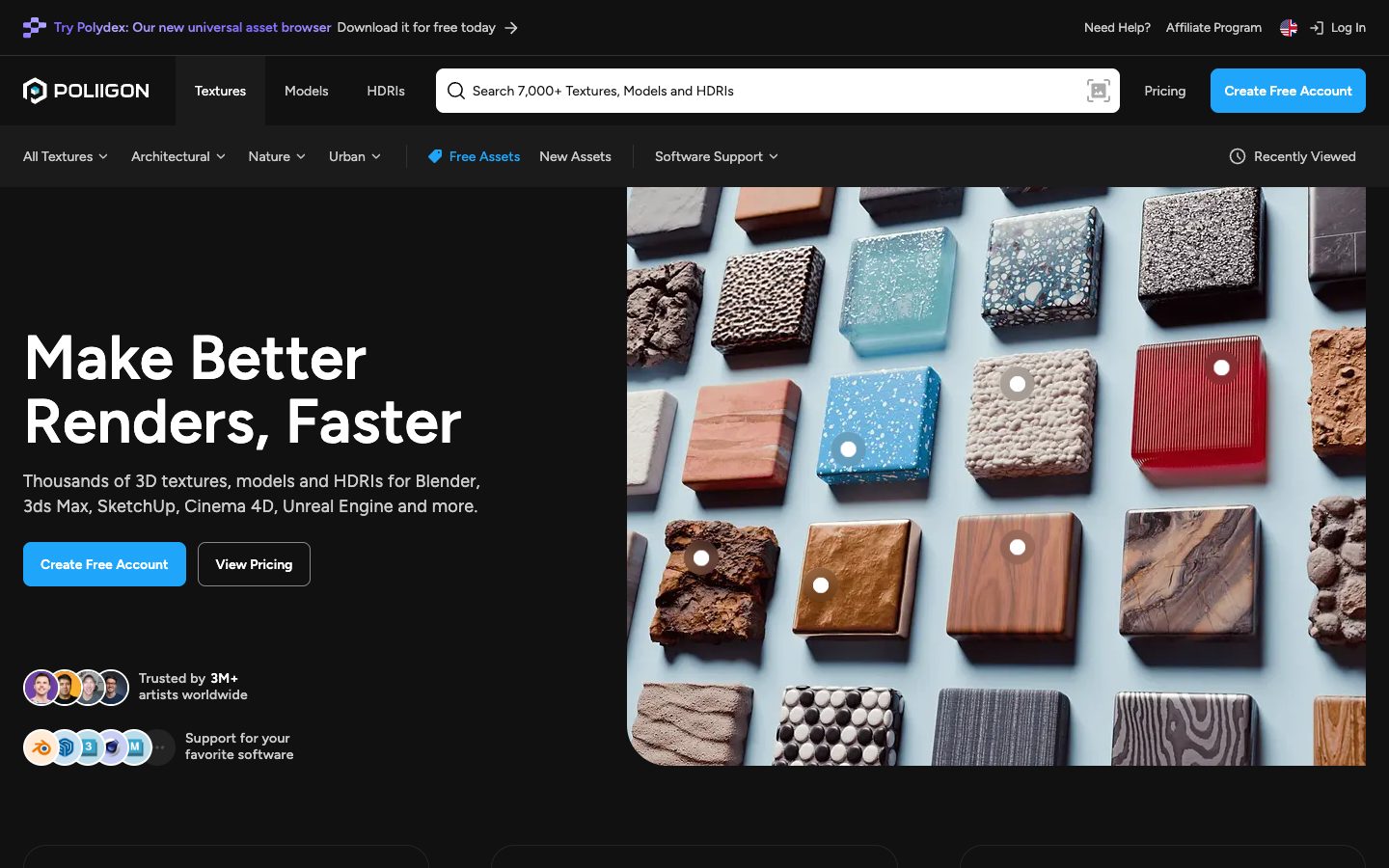Switch to the HDRIs tab
Image resolution: width=1389 pixels, height=868 pixels.
(x=386, y=91)
